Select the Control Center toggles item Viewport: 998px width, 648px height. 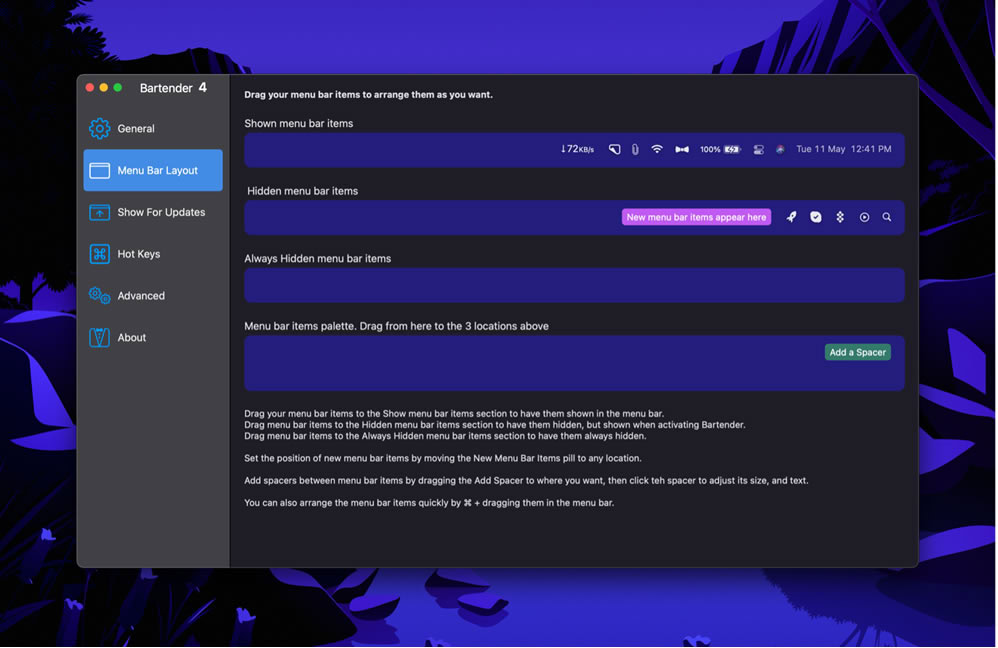click(759, 150)
